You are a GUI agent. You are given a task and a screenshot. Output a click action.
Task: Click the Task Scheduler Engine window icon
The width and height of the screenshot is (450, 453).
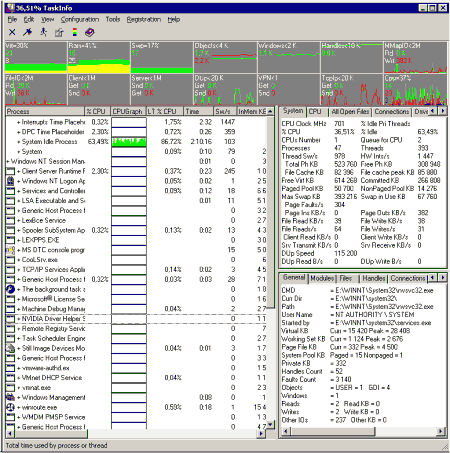[11, 338]
